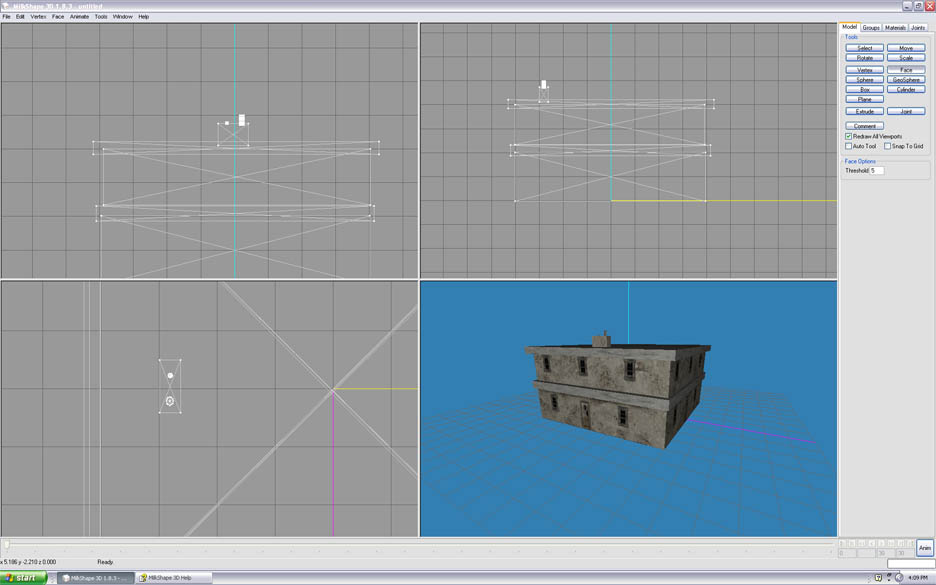The width and height of the screenshot is (936, 585).
Task: Click the Ready status text
Action: click(x=105, y=562)
